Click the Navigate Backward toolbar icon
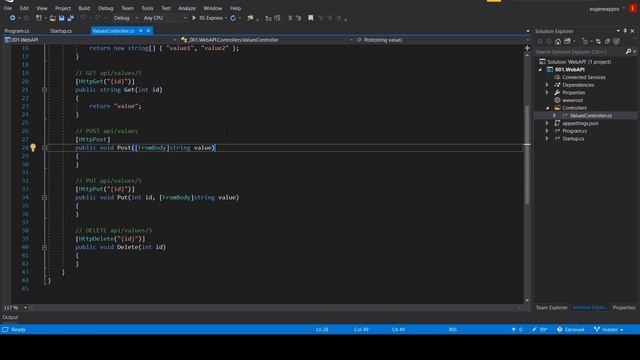Screen dimensions: 640x360 point(12,18)
